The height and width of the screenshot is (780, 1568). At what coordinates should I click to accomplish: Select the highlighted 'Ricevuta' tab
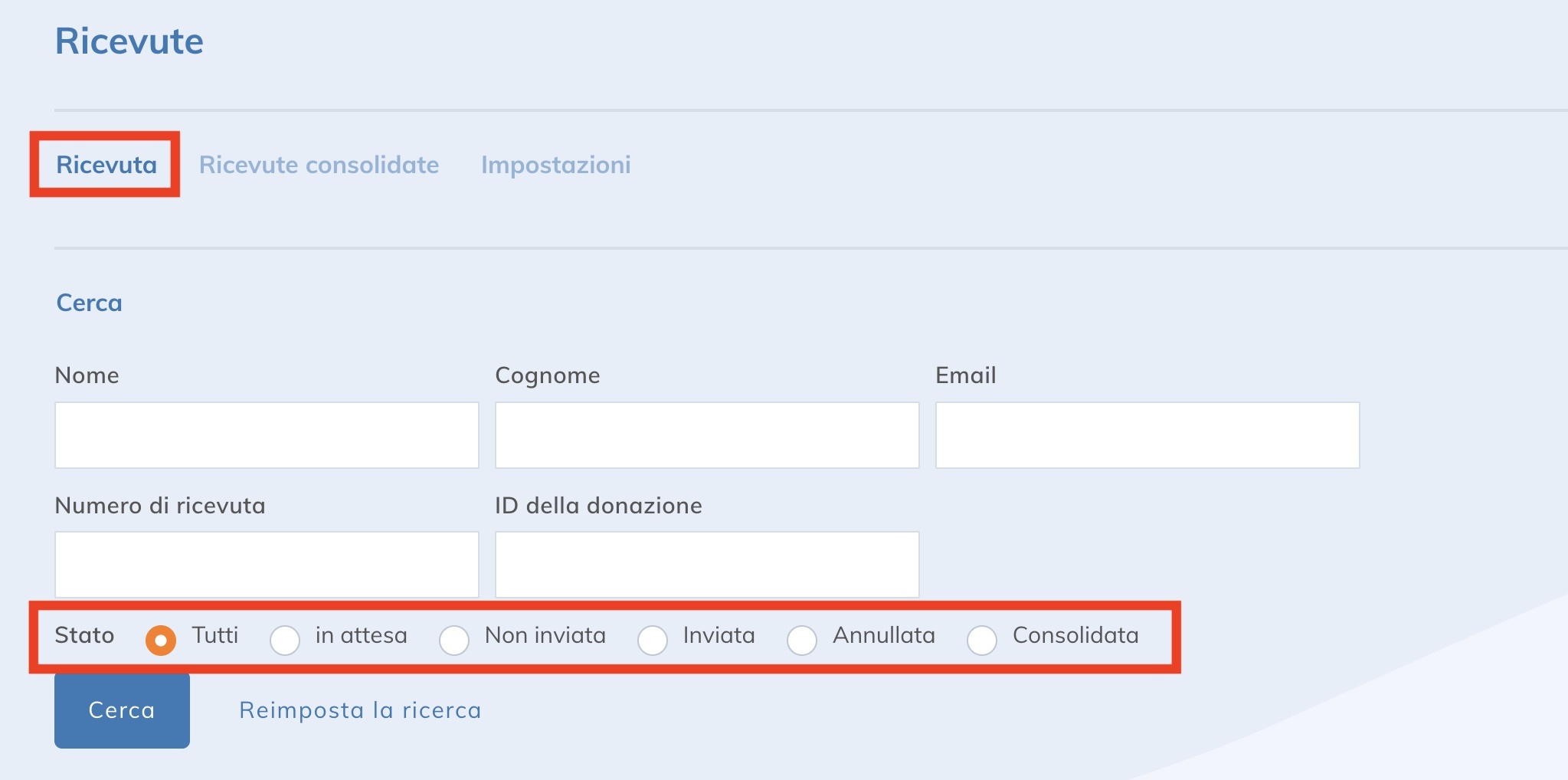(106, 165)
